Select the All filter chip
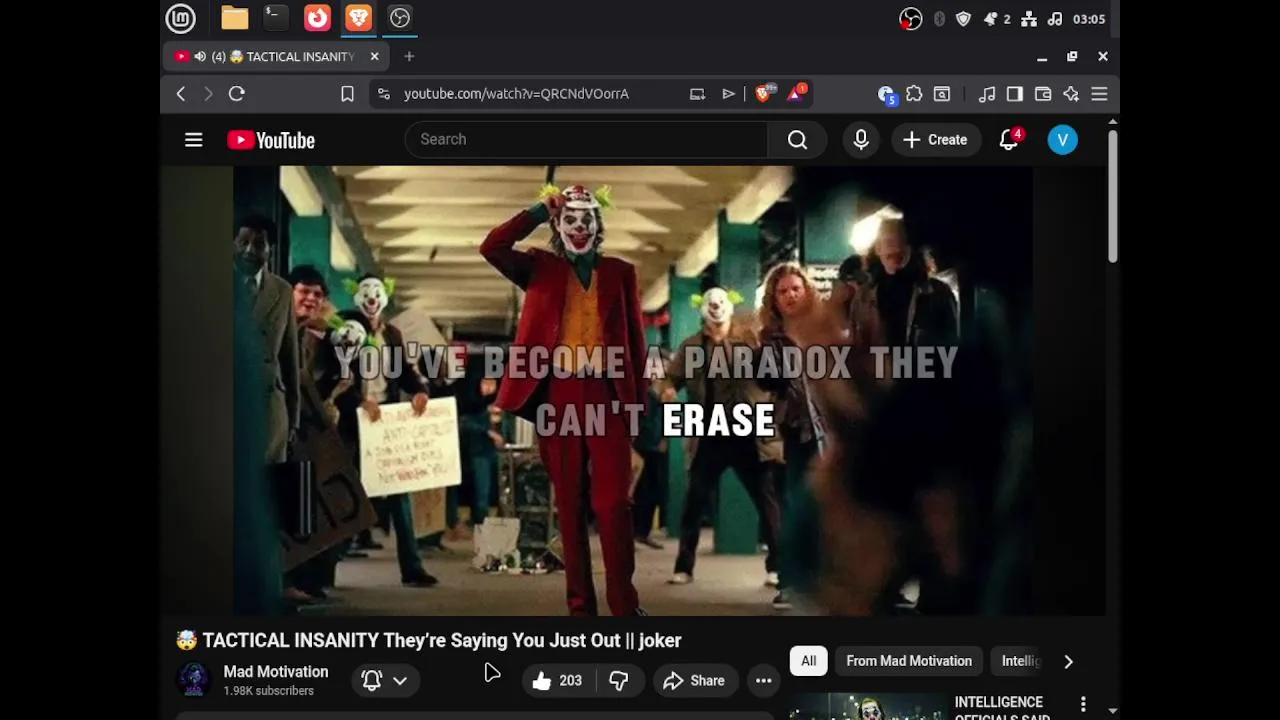Image resolution: width=1280 pixels, height=720 pixels. pos(808,661)
